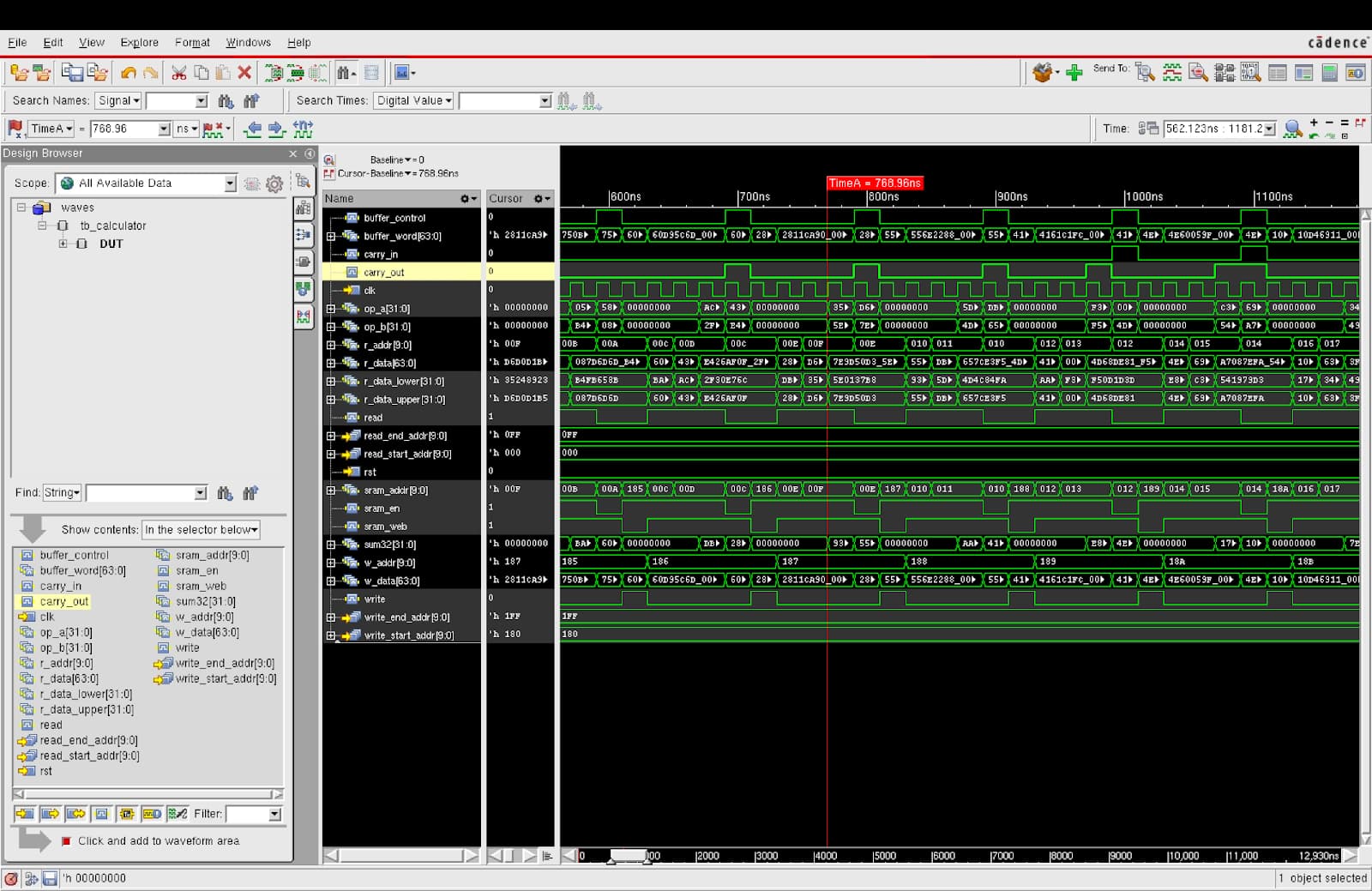Click the Cut scissors icon

(x=178, y=73)
